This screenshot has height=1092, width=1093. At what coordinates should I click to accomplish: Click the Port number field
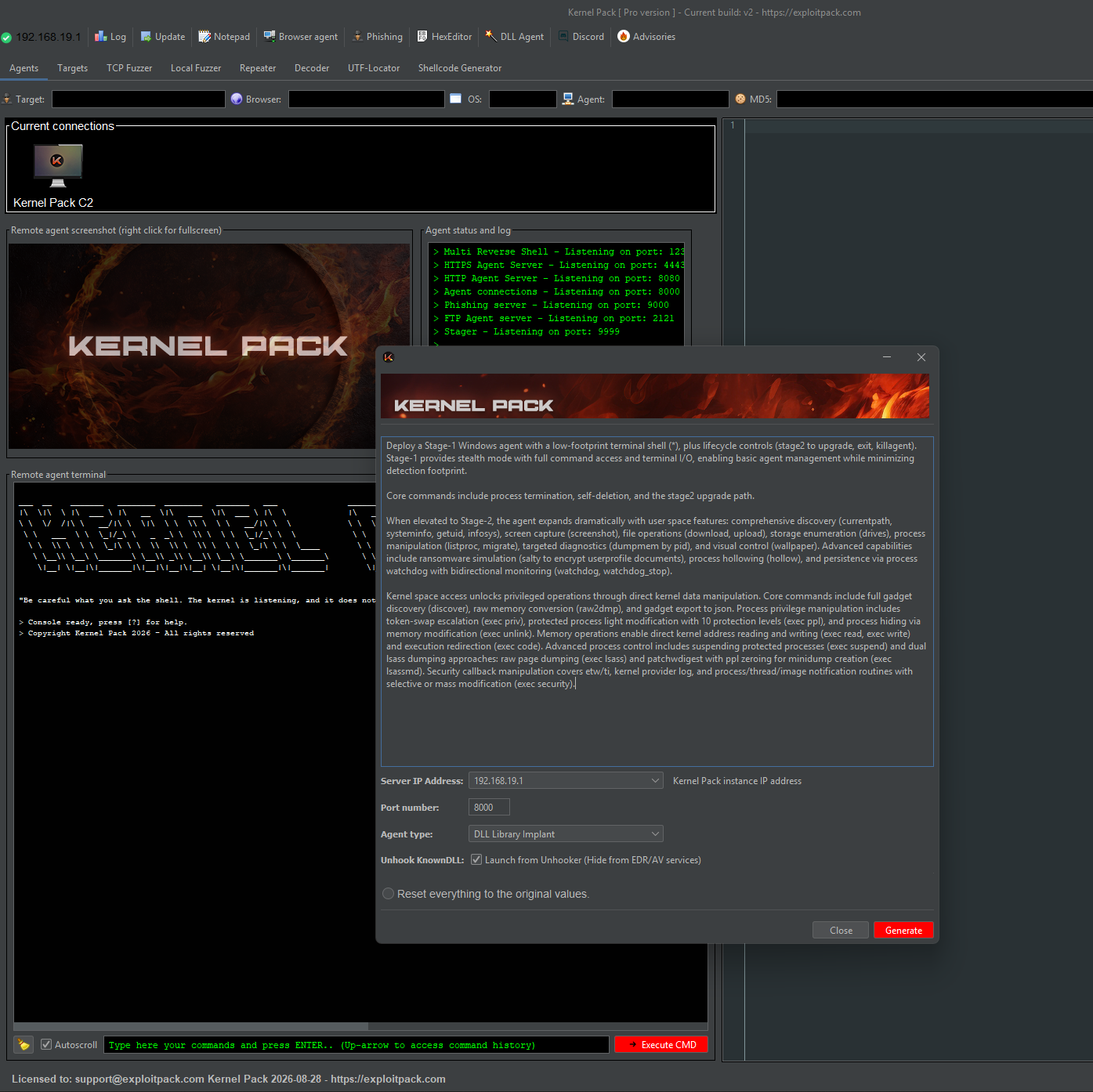(489, 807)
